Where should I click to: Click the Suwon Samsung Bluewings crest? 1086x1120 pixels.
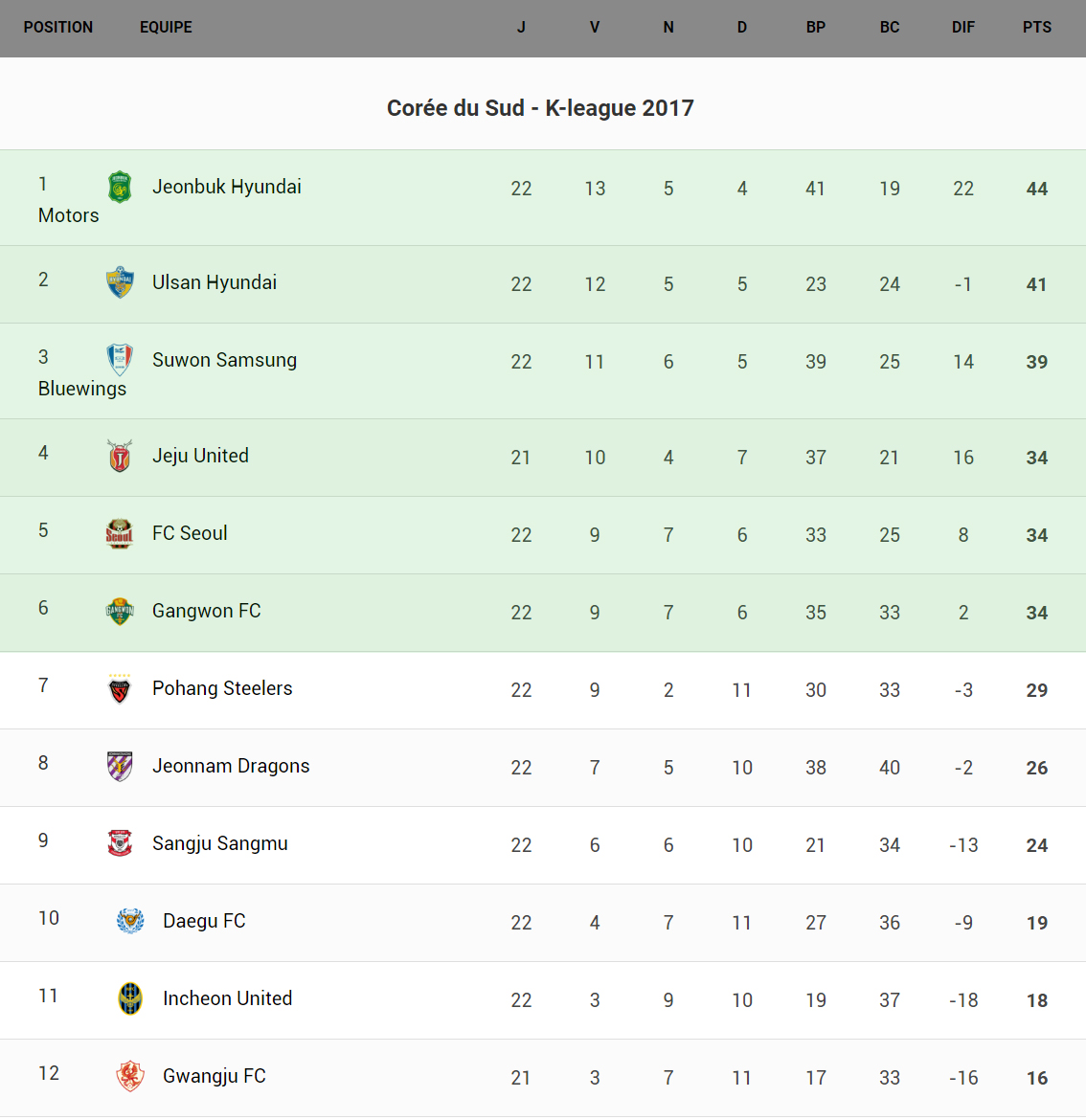pyautogui.click(x=120, y=360)
